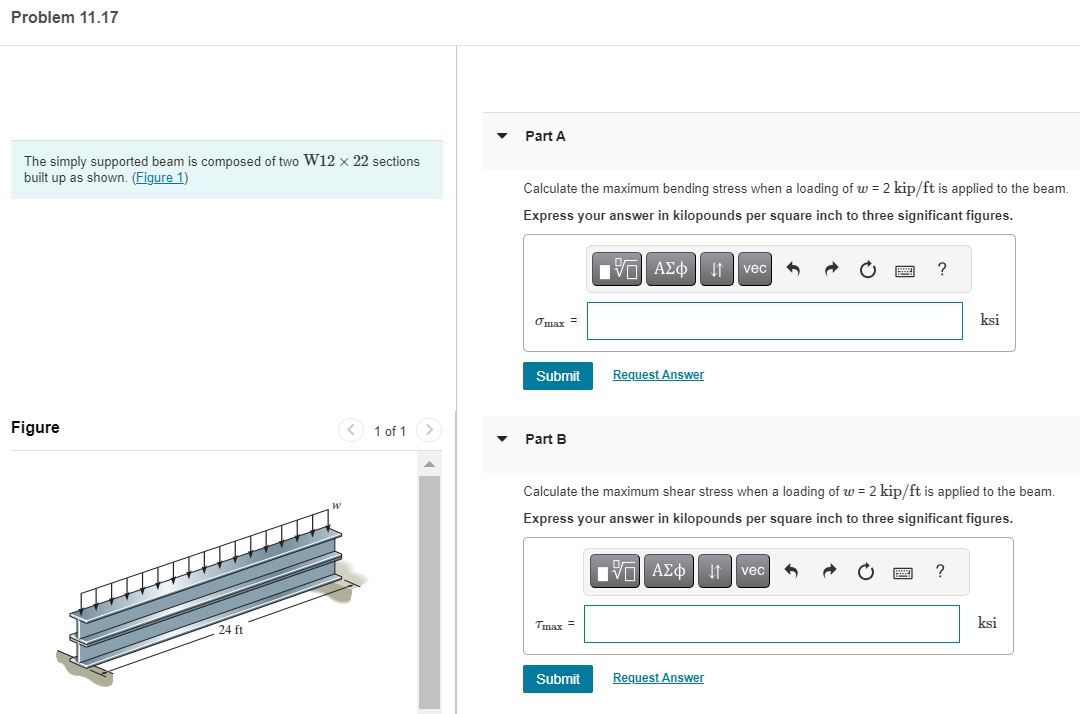The height and width of the screenshot is (714, 1080).
Task: Show keyboard shortcuts in Part A
Action: click(x=905, y=271)
